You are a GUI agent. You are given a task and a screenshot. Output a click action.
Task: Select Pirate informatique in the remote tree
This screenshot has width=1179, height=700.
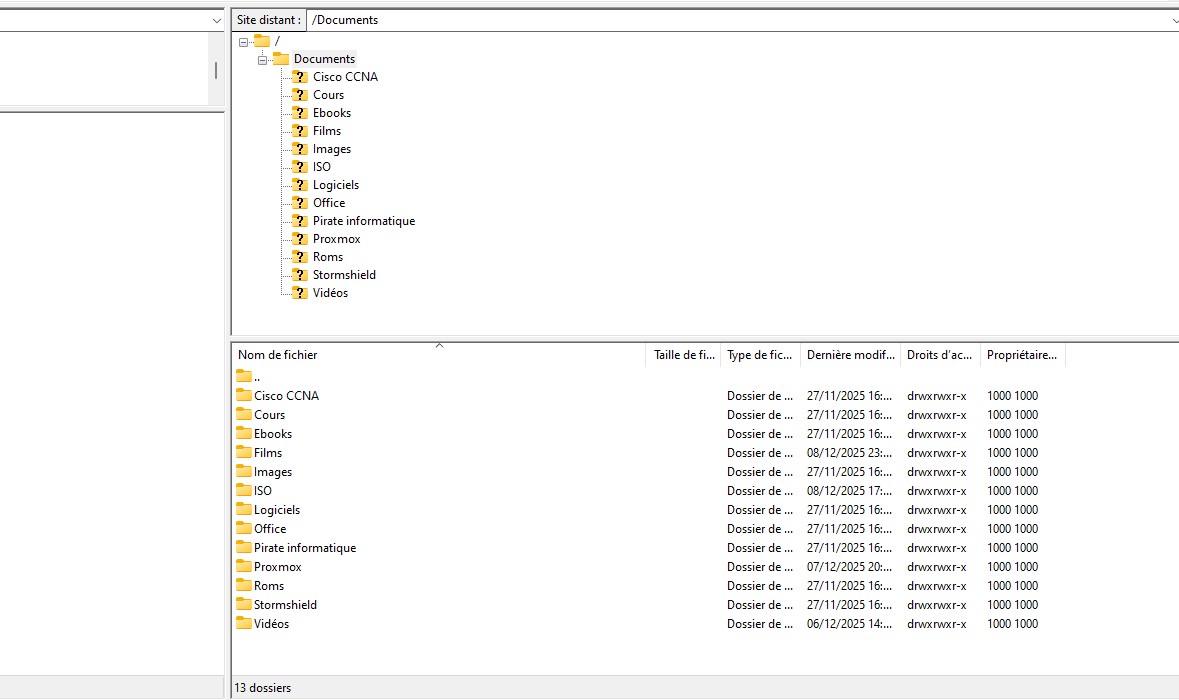tap(363, 221)
